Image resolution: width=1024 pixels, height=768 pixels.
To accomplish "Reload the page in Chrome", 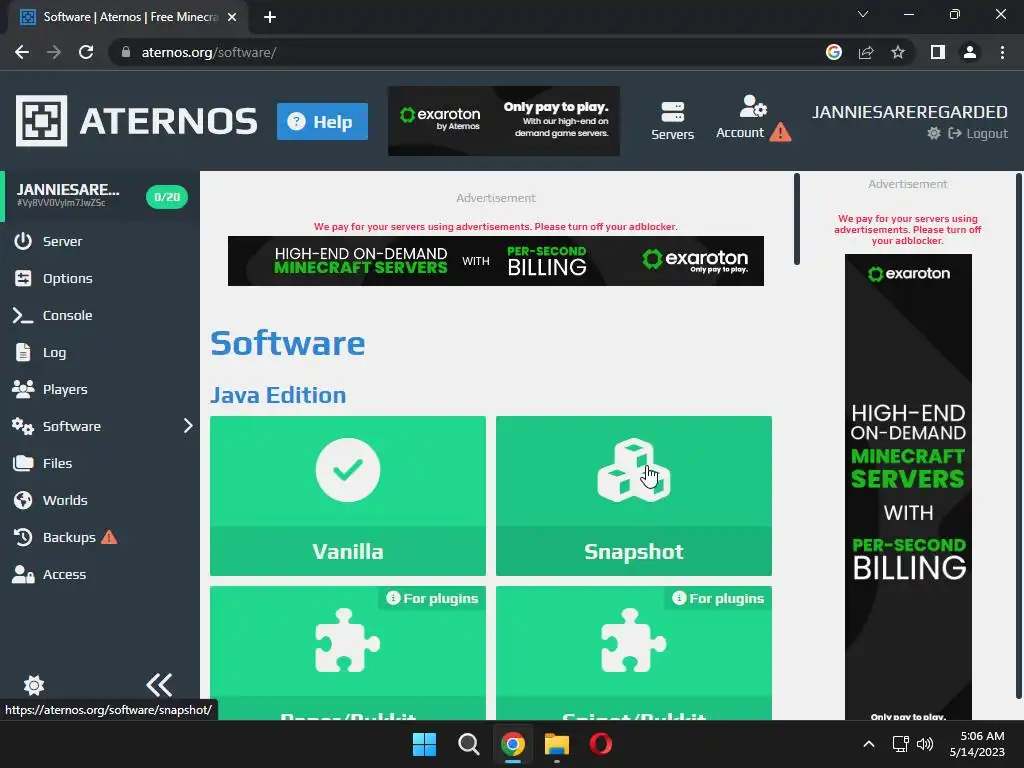I will point(86,52).
